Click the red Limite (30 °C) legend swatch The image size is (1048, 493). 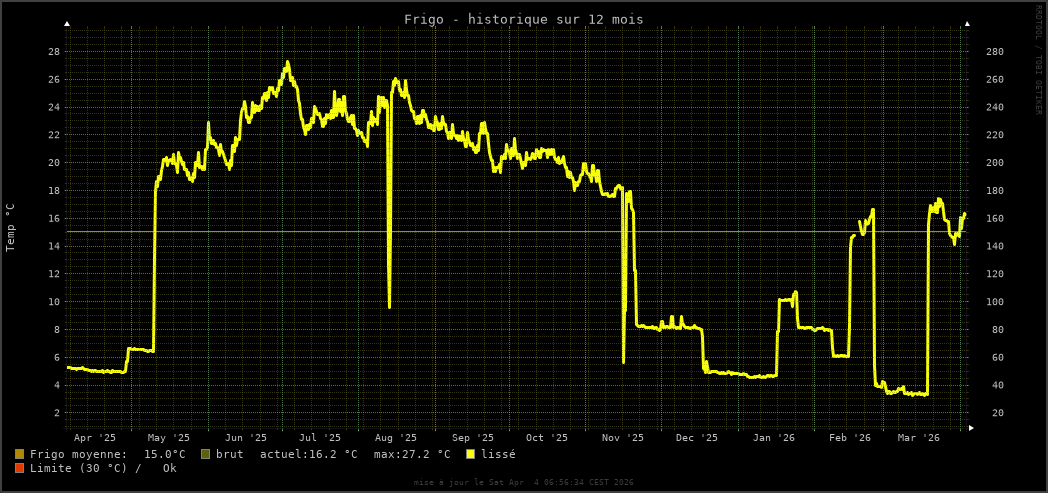point(19,468)
